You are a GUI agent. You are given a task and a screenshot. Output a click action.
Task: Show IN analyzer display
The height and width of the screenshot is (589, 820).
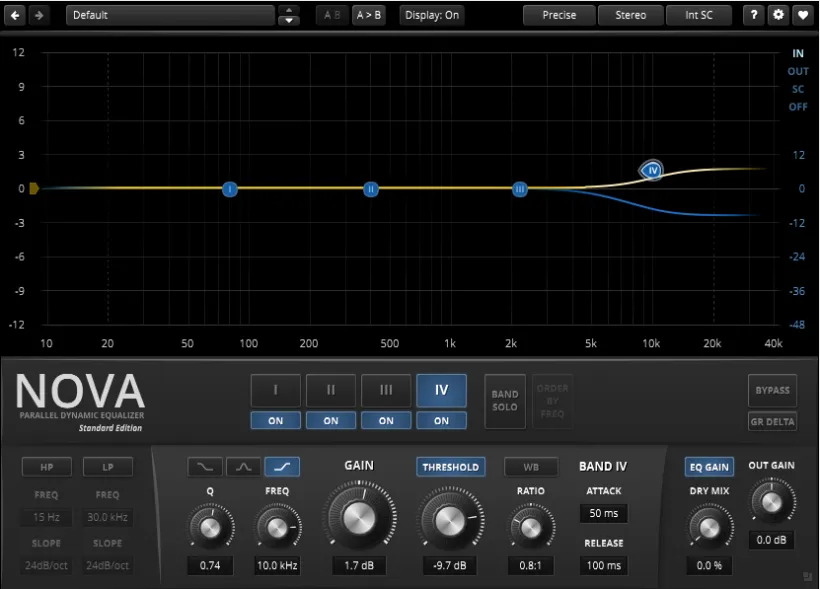[x=798, y=53]
